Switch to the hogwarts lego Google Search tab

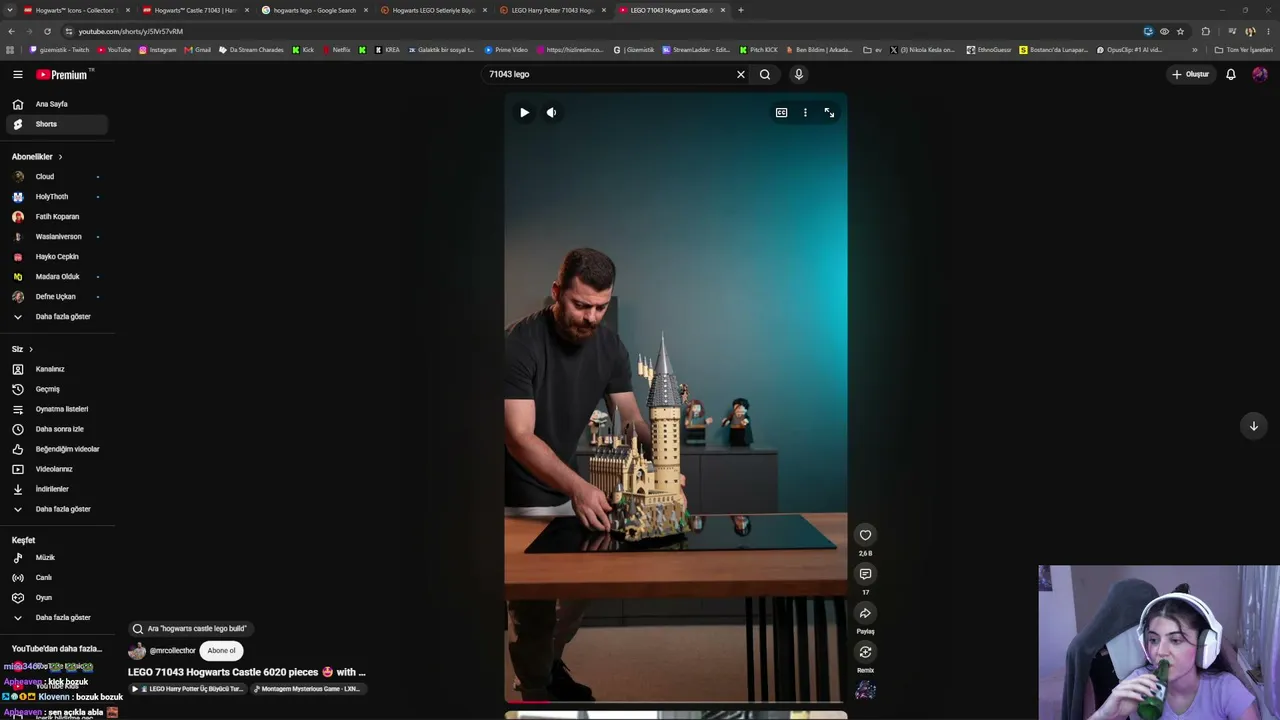pyautogui.click(x=315, y=10)
